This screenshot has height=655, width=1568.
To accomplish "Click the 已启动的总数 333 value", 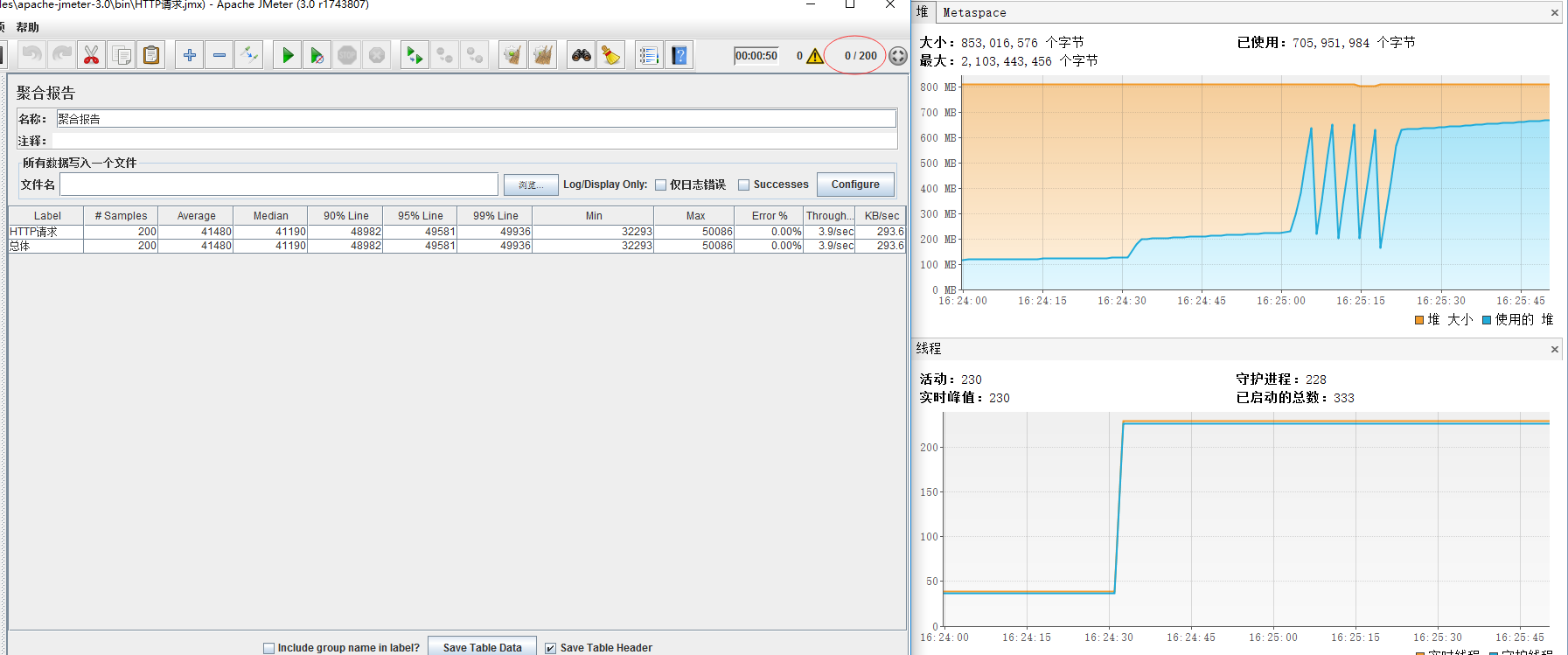I will point(1344,398).
